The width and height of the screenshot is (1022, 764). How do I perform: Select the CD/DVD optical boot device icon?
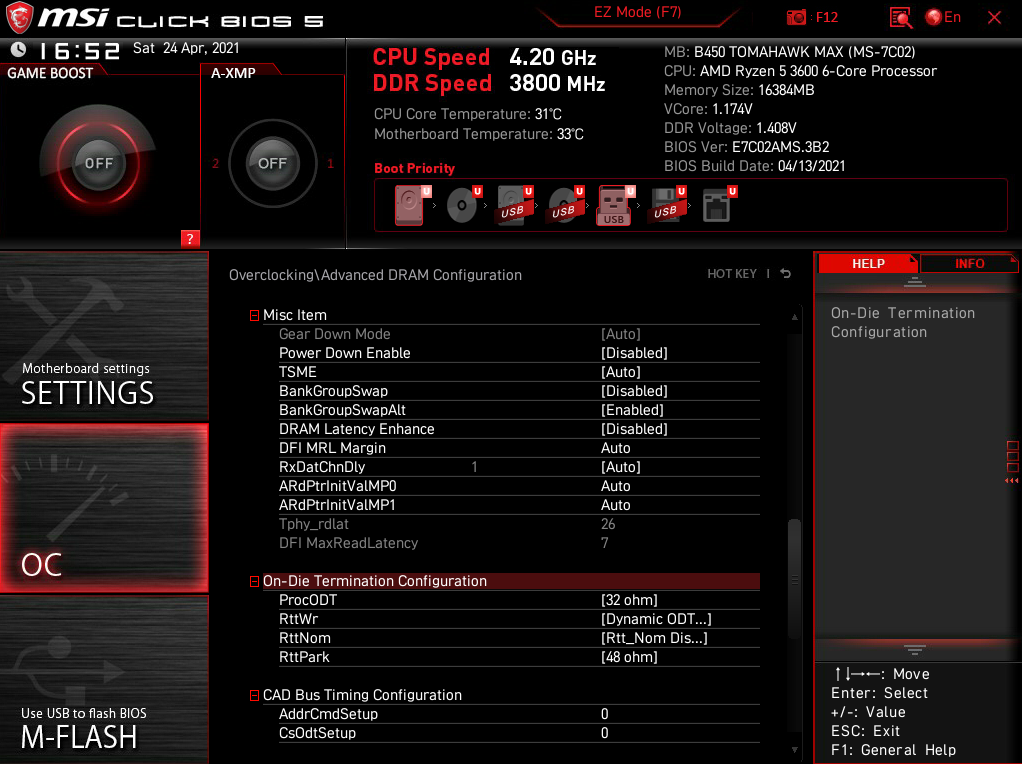coord(463,205)
